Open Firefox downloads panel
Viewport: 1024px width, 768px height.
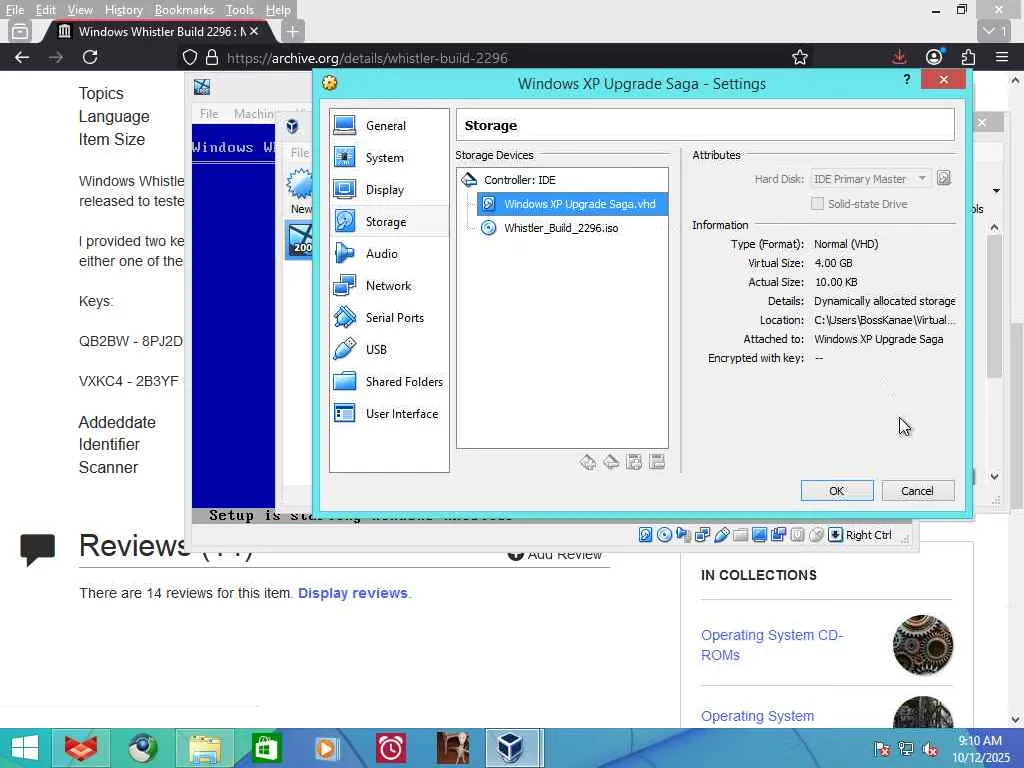tap(899, 57)
